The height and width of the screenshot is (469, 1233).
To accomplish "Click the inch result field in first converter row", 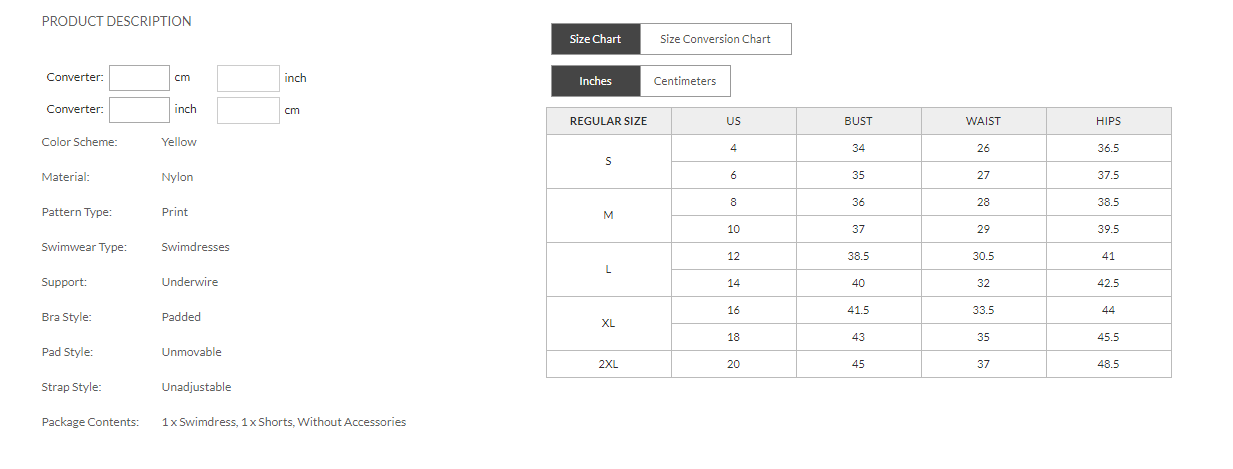I will click(x=248, y=78).
